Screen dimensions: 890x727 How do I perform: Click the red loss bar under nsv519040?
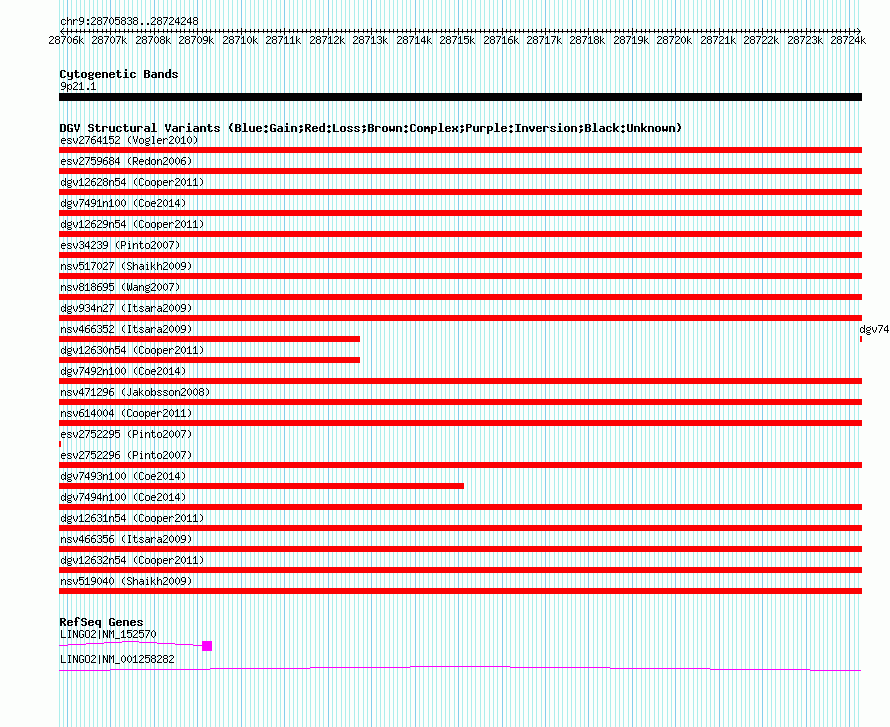(460, 591)
